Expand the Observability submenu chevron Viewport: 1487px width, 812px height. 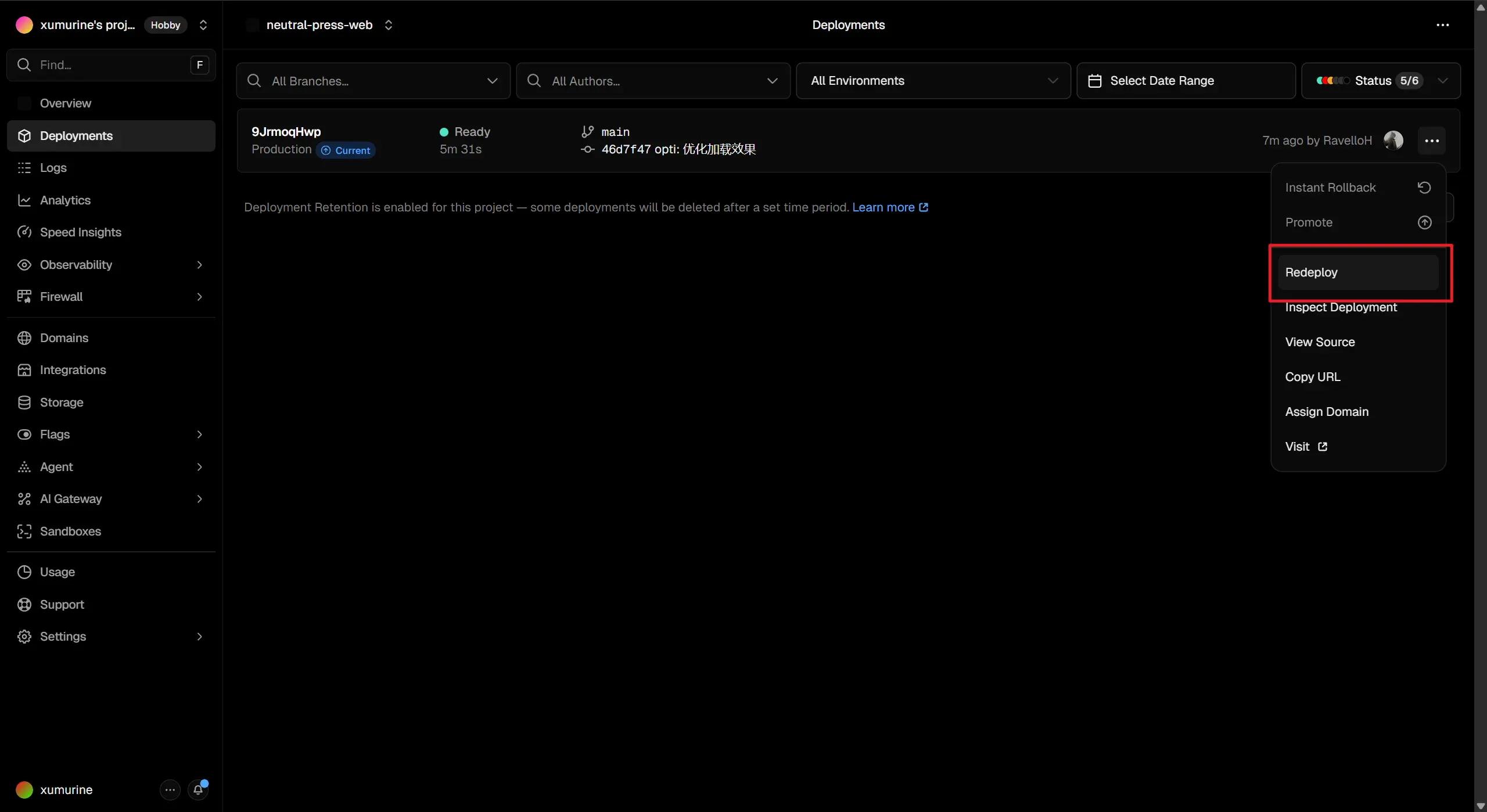click(x=199, y=265)
